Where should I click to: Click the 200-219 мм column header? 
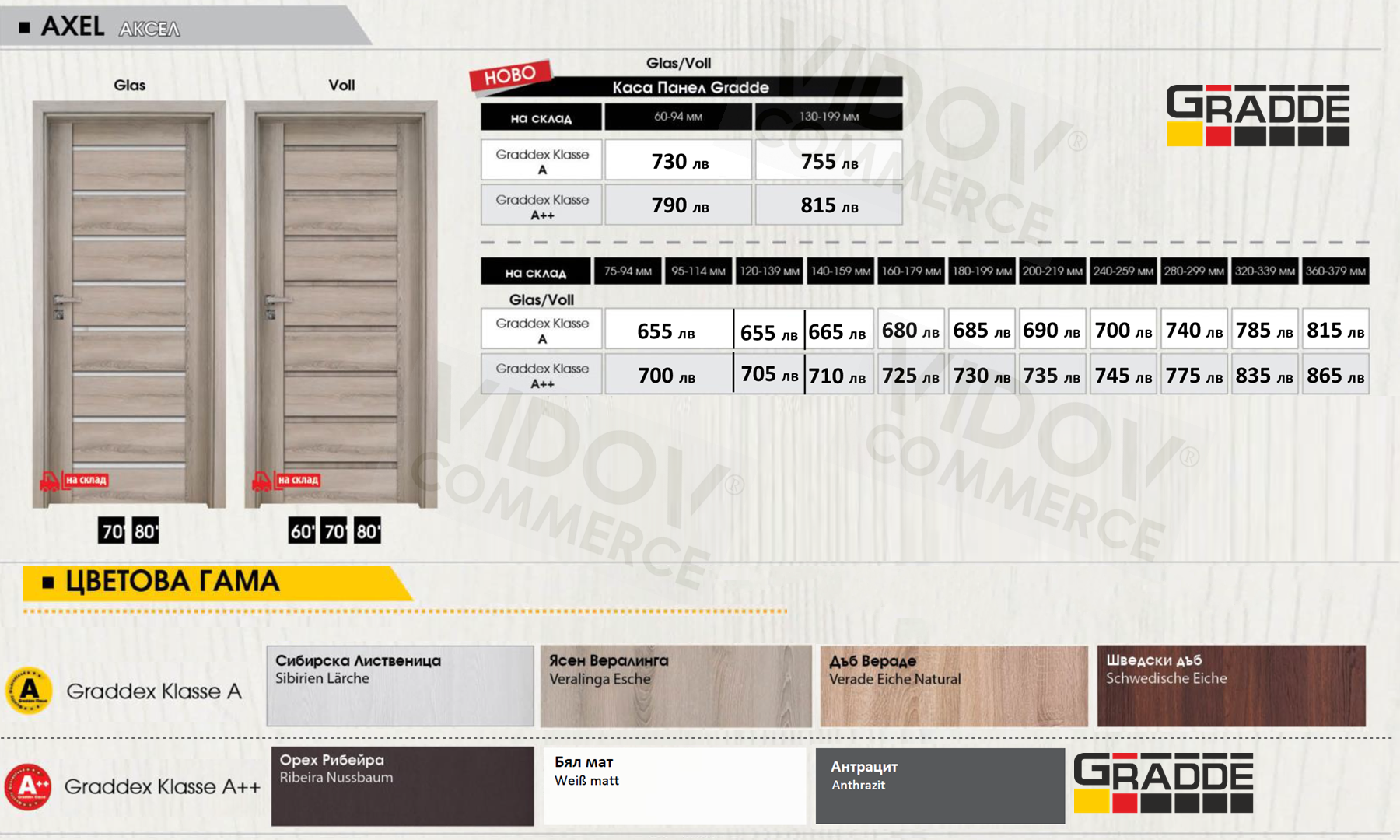(x=1052, y=271)
